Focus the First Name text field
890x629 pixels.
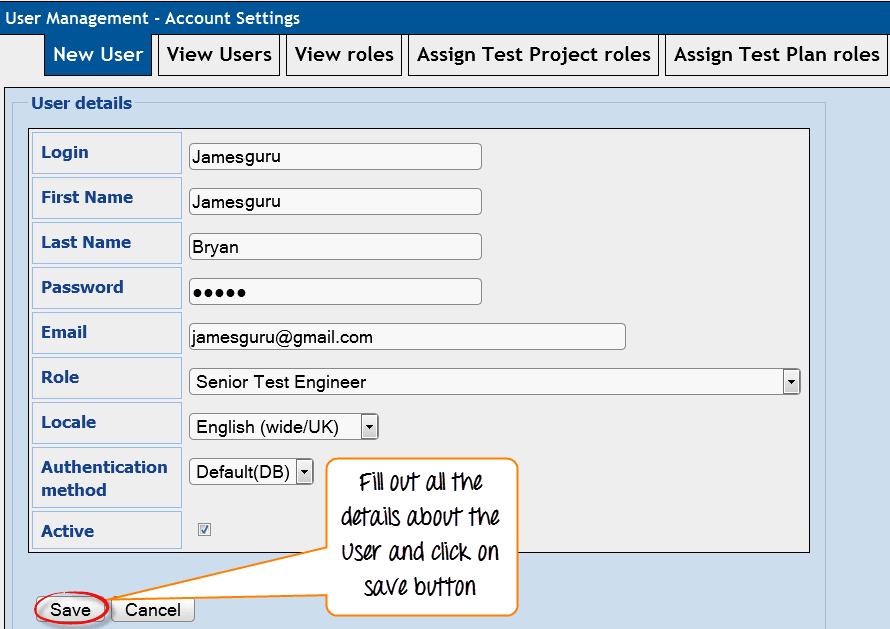pyautogui.click(x=335, y=202)
